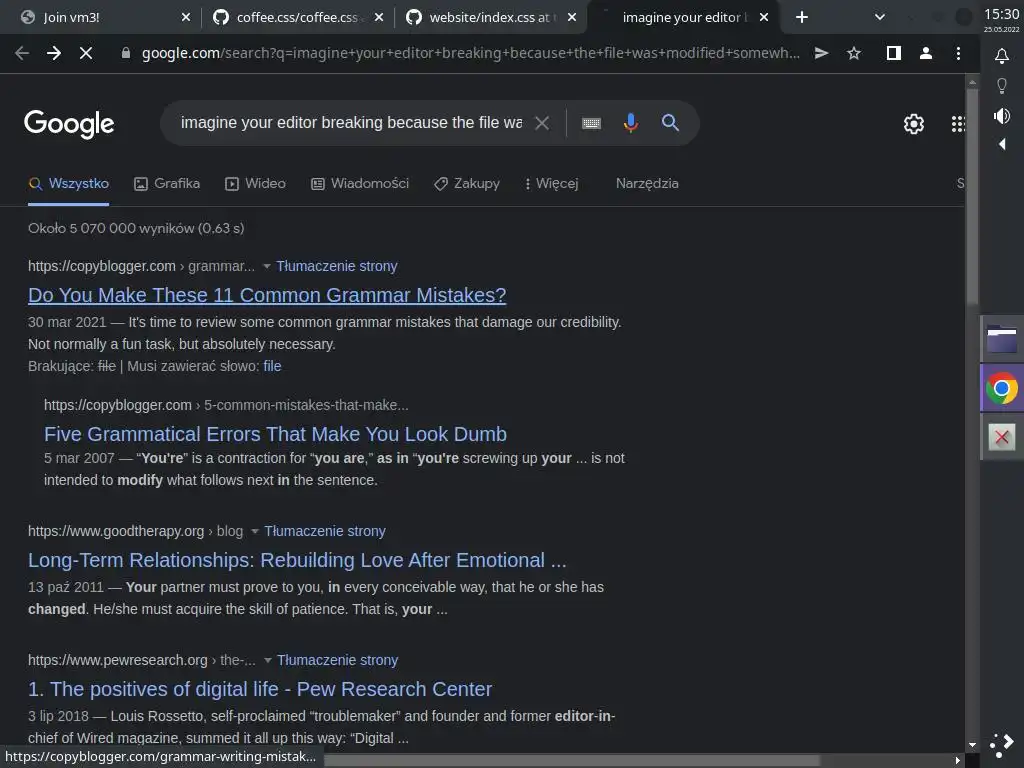Screen dimensions: 1024x768
Task: Click the lightbulb icon in side panel
Action: point(1002,86)
